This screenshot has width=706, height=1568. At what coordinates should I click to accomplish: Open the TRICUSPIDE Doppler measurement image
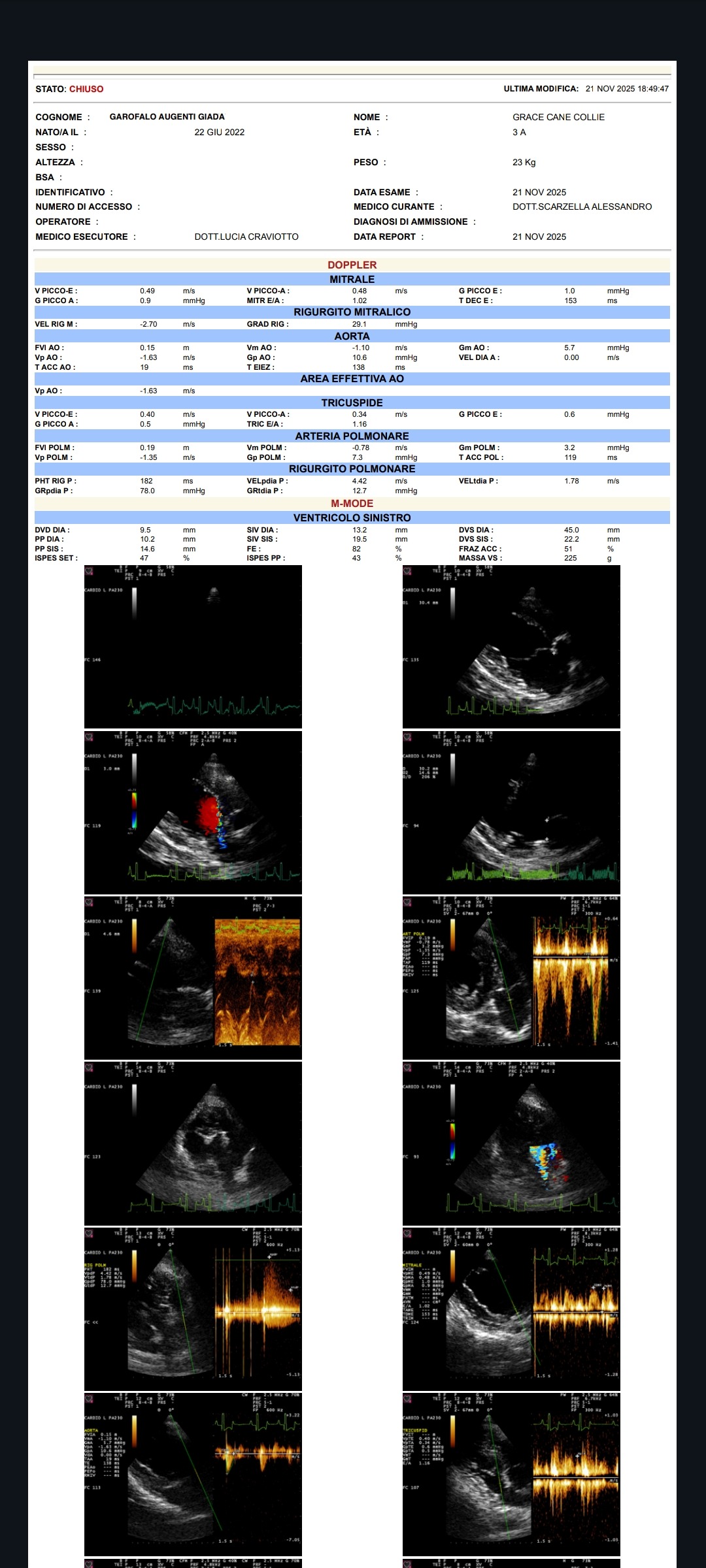511,1475
